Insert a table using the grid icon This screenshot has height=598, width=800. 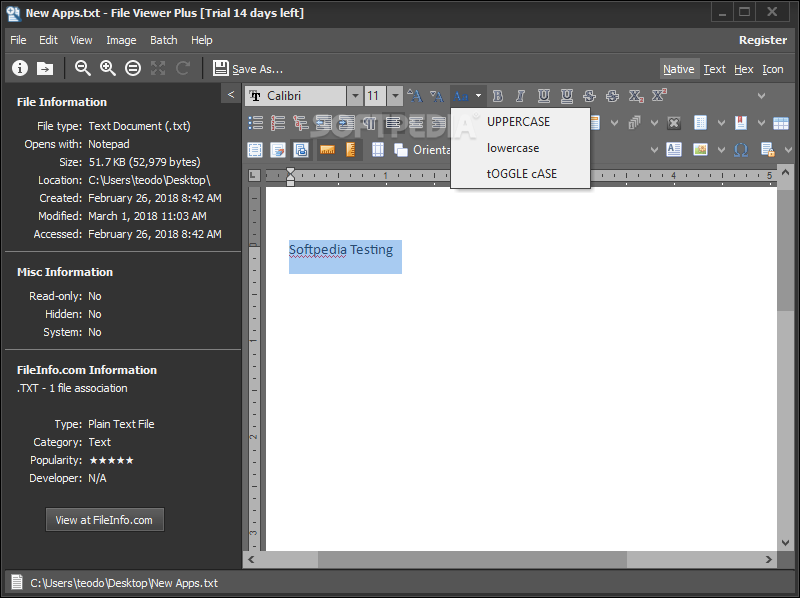tap(781, 123)
